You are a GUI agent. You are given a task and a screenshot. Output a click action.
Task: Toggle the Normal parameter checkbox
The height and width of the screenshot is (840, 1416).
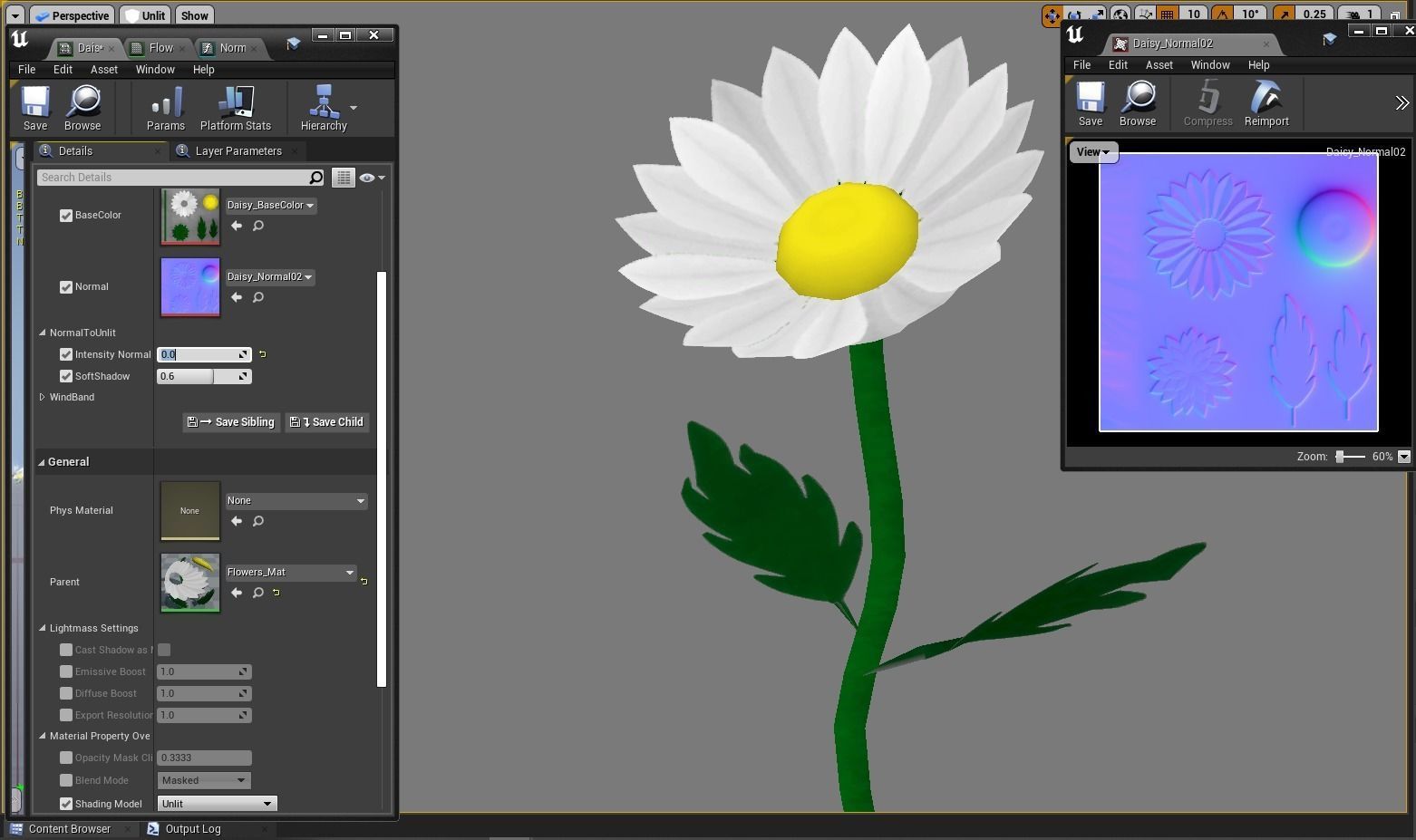pyautogui.click(x=66, y=287)
